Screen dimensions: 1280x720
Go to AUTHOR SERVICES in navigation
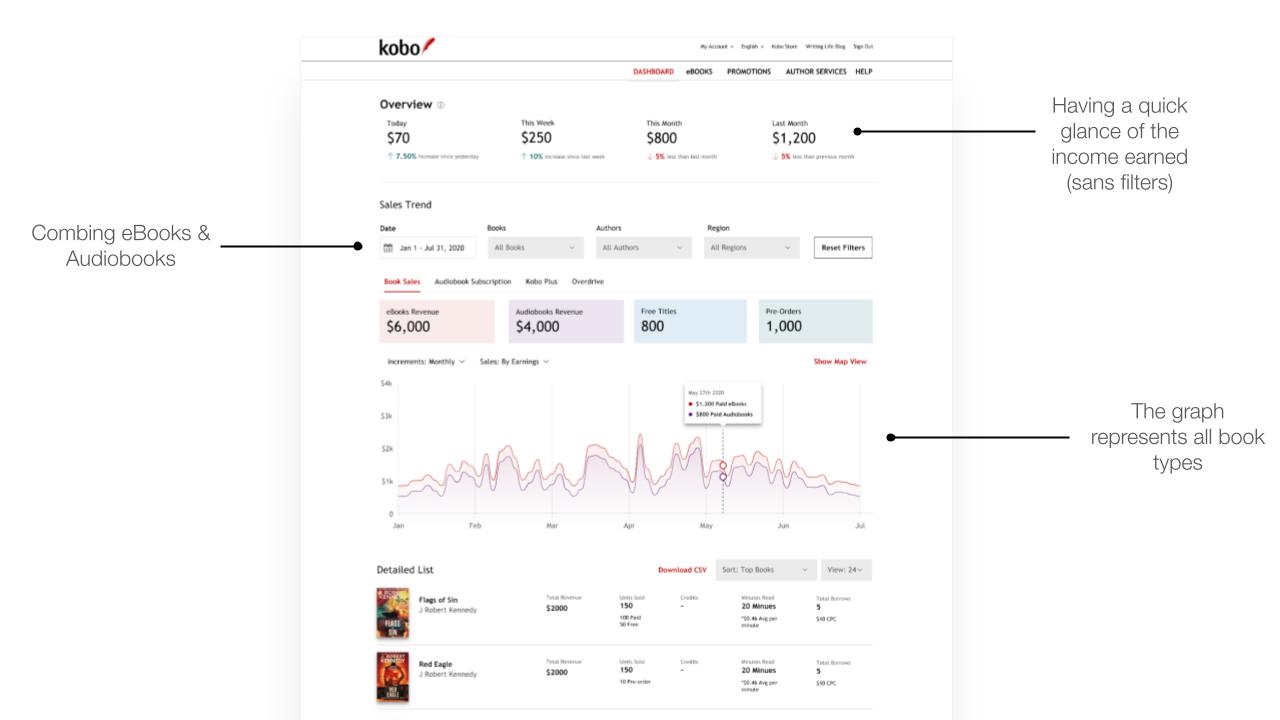pos(815,72)
